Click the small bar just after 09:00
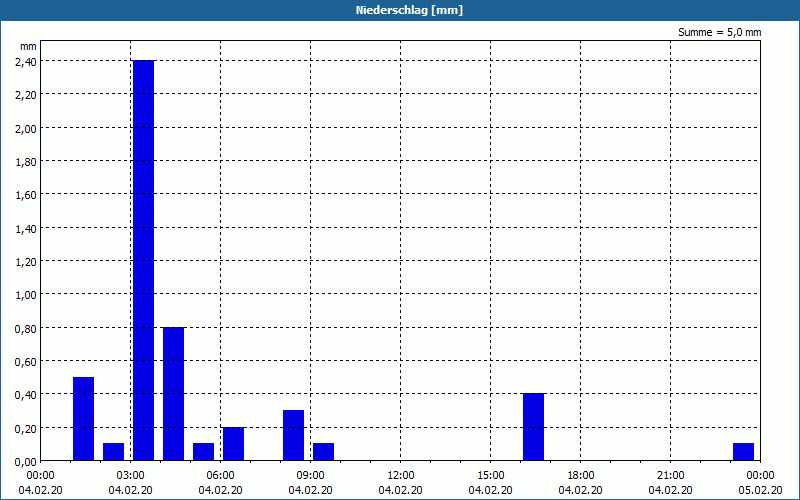Screen dimensions: 800x500 tap(323, 452)
